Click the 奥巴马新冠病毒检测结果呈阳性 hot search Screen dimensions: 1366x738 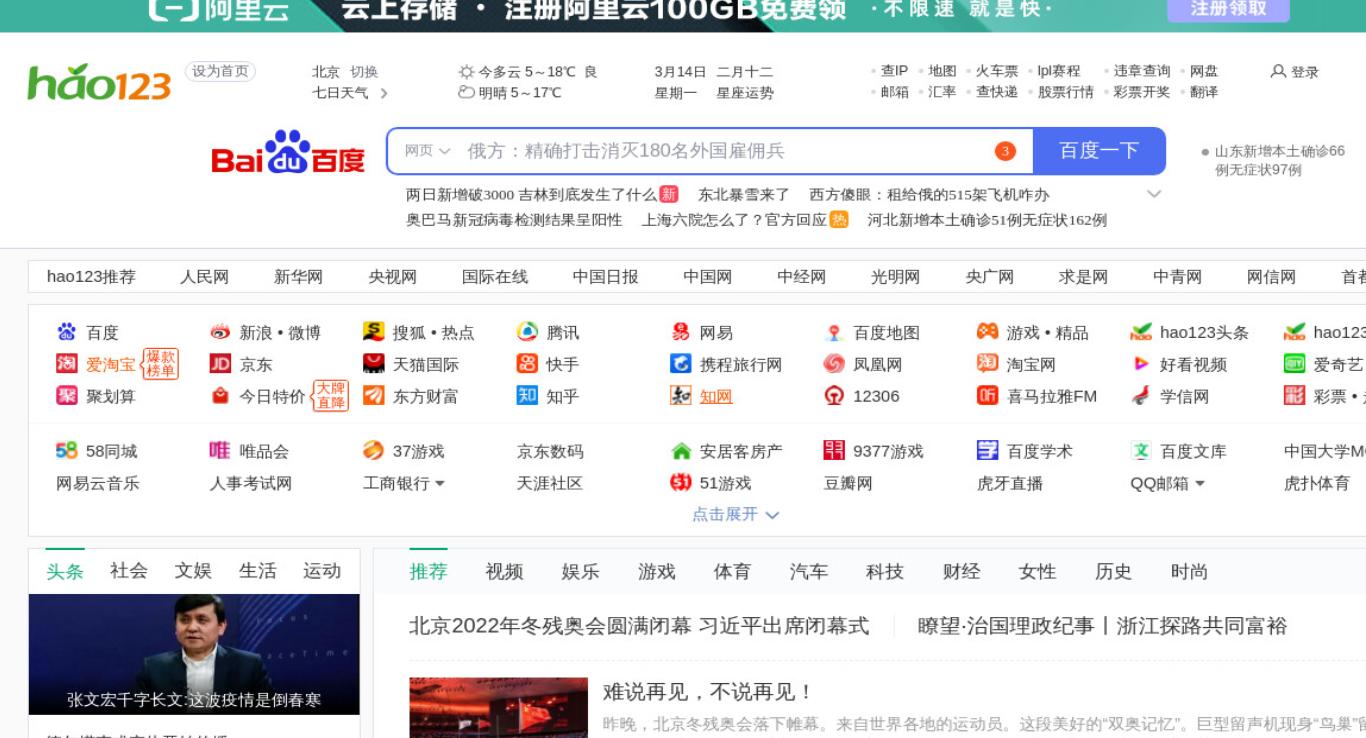coord(514,220)
